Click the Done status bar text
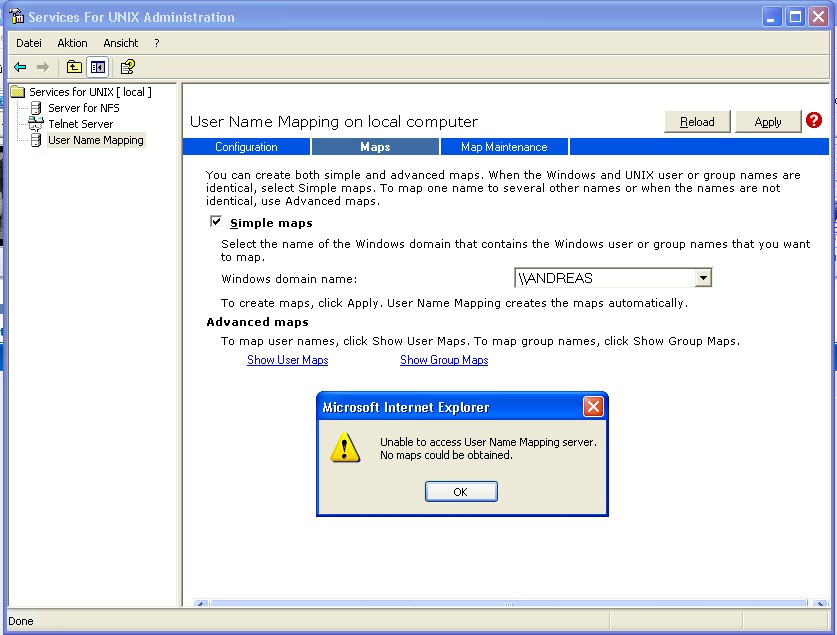The width and height of the screenshot is (837, 635). point(21,621)
